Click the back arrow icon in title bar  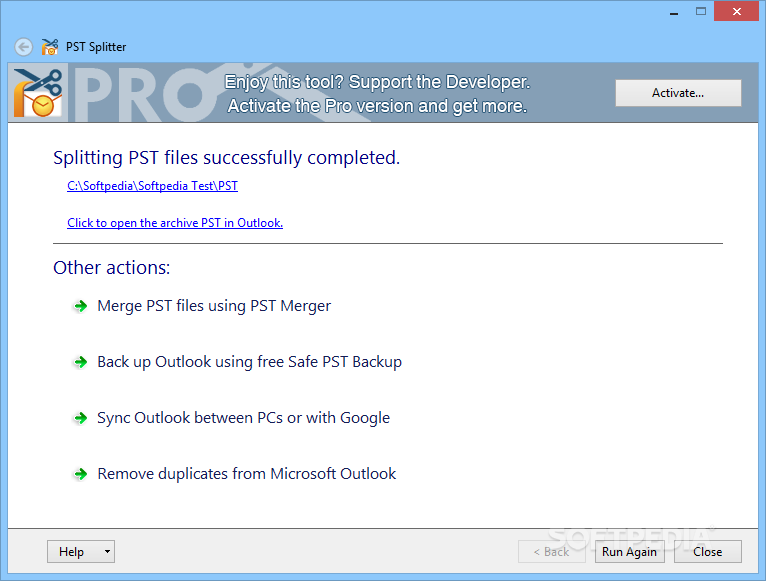(23, 47)
